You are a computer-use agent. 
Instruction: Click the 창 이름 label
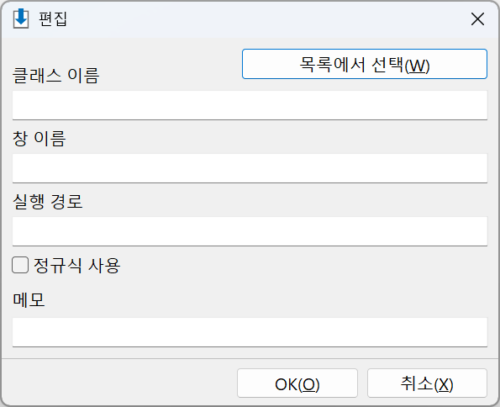point(39,138)
